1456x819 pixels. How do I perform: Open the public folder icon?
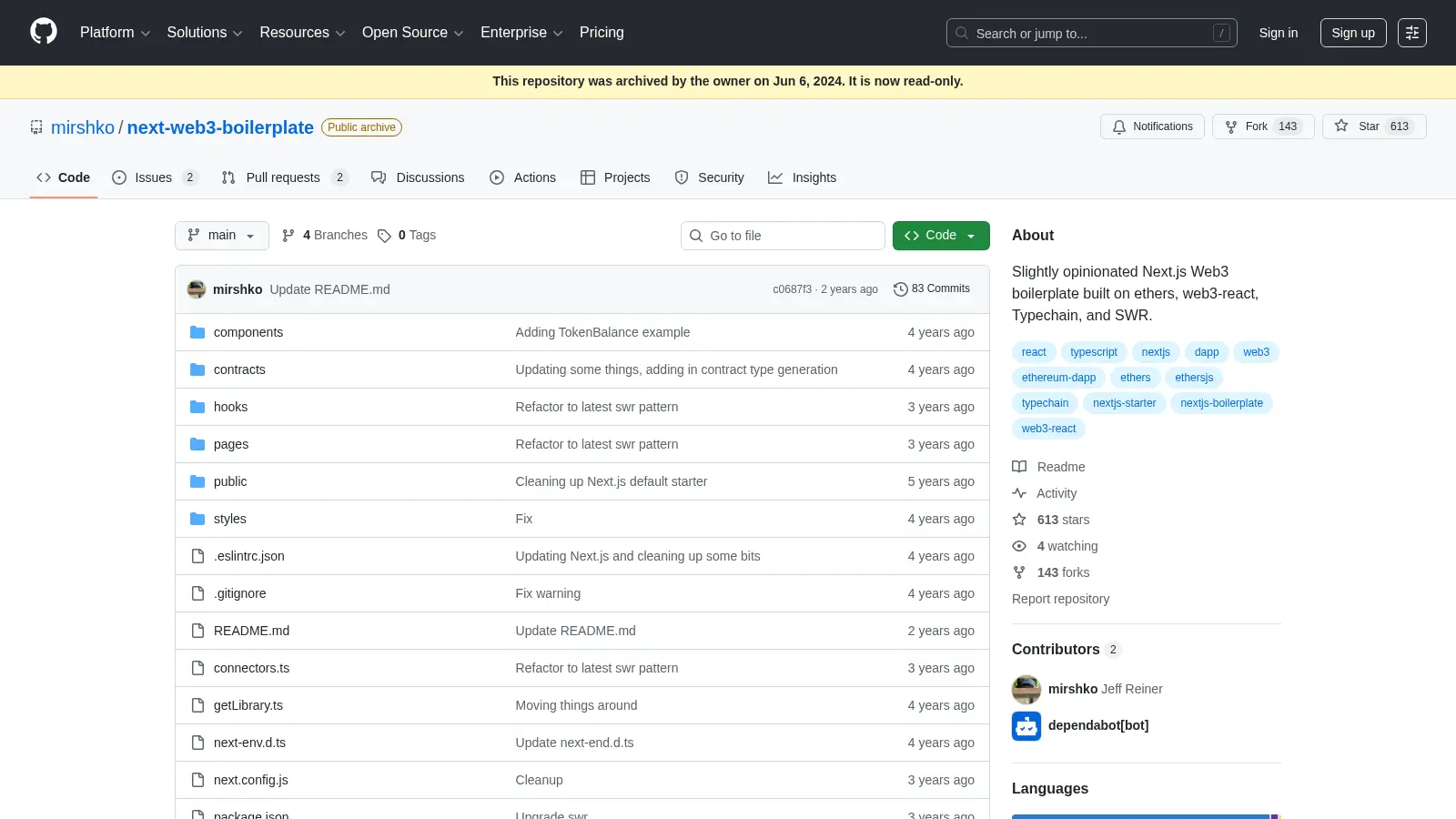(197, 481)
